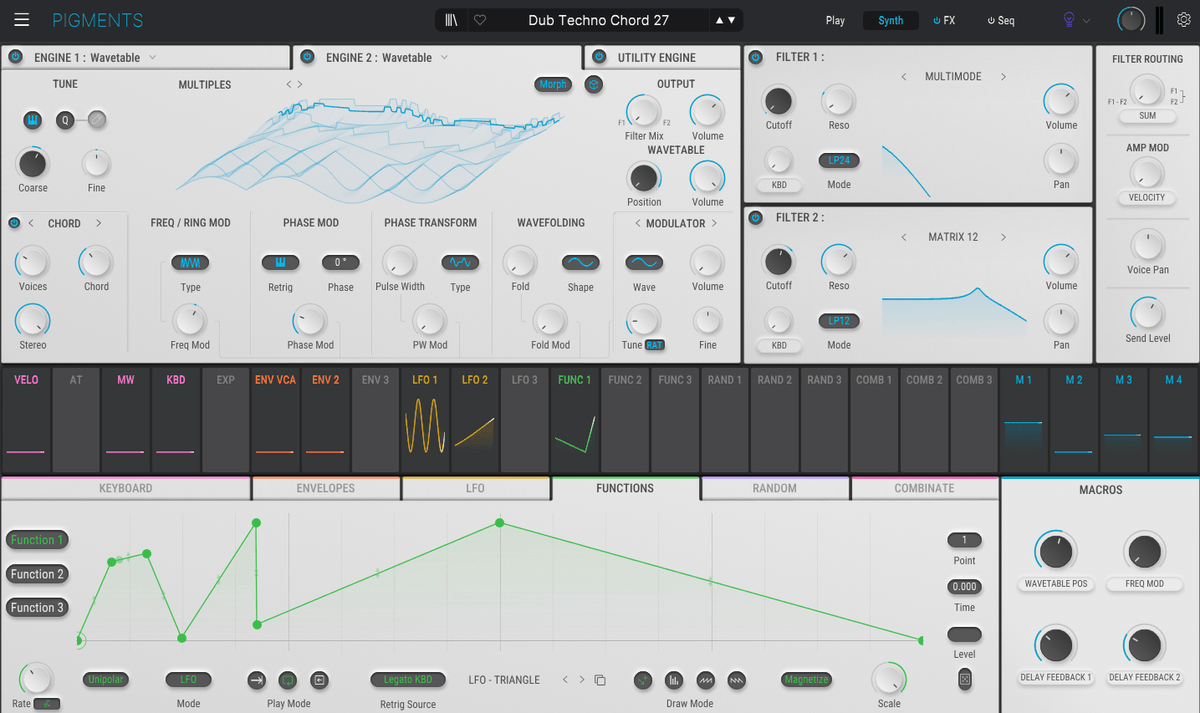Image resolution: width=1200 pixels, height=713 pixels.
Task: Toggle Filter 2 power button
Action: point(756,217)
